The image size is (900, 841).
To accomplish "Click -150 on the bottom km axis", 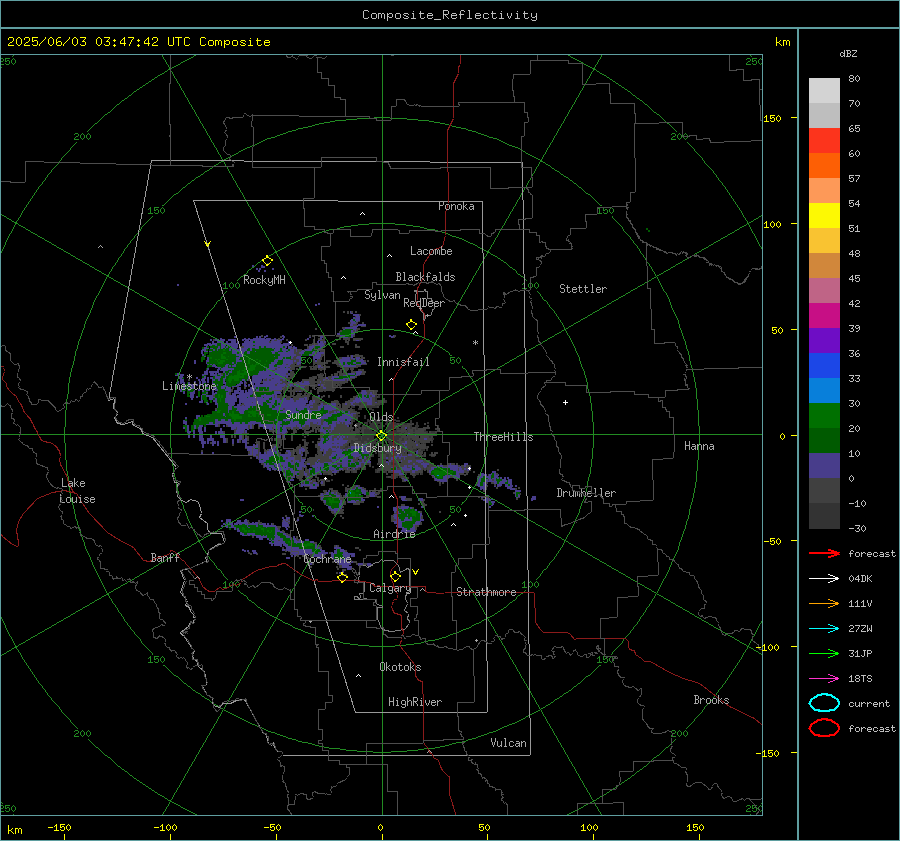I will click(x=59, y=827).
